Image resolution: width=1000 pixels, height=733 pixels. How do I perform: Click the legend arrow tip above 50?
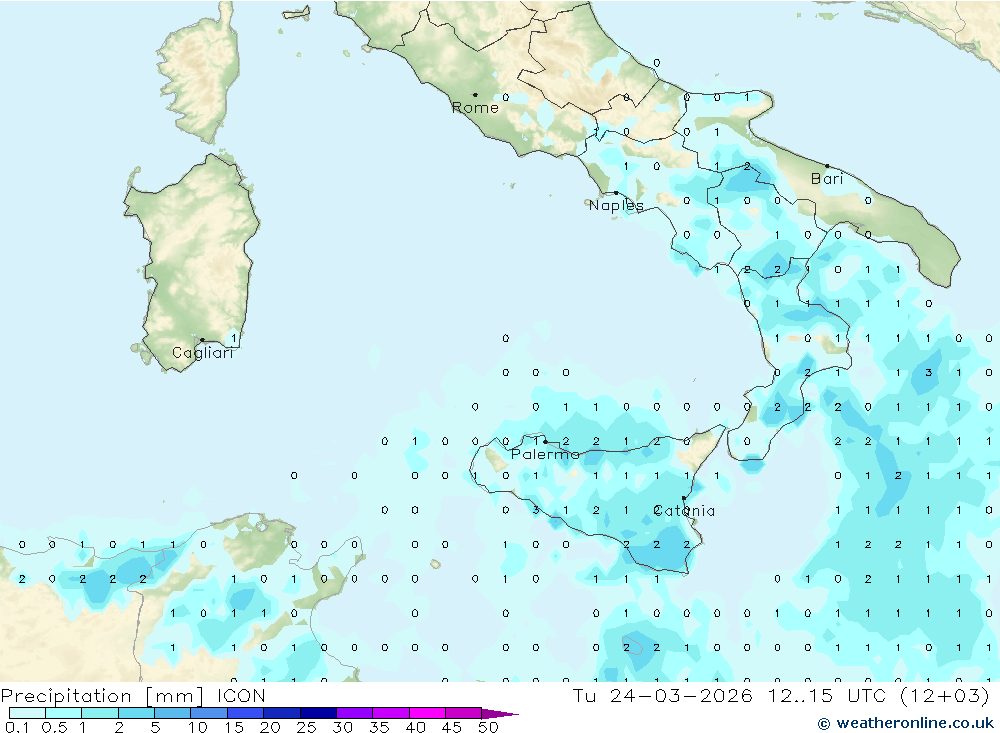click(x=501, y=713)
